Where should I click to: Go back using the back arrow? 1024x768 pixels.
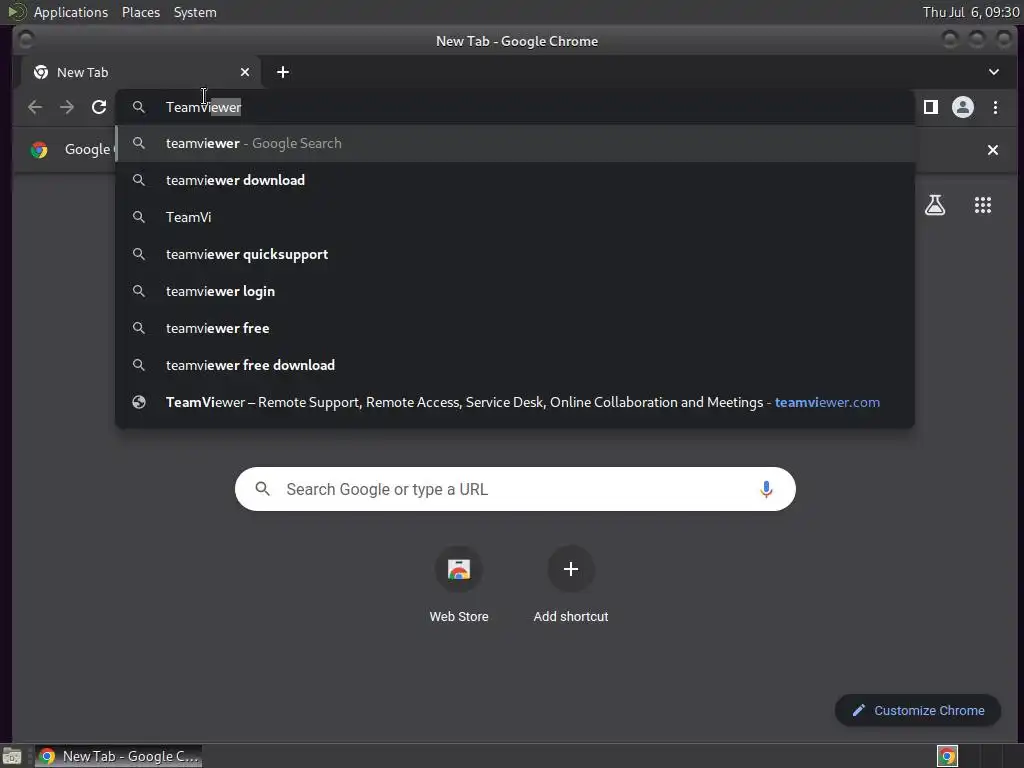pos(35,107)
